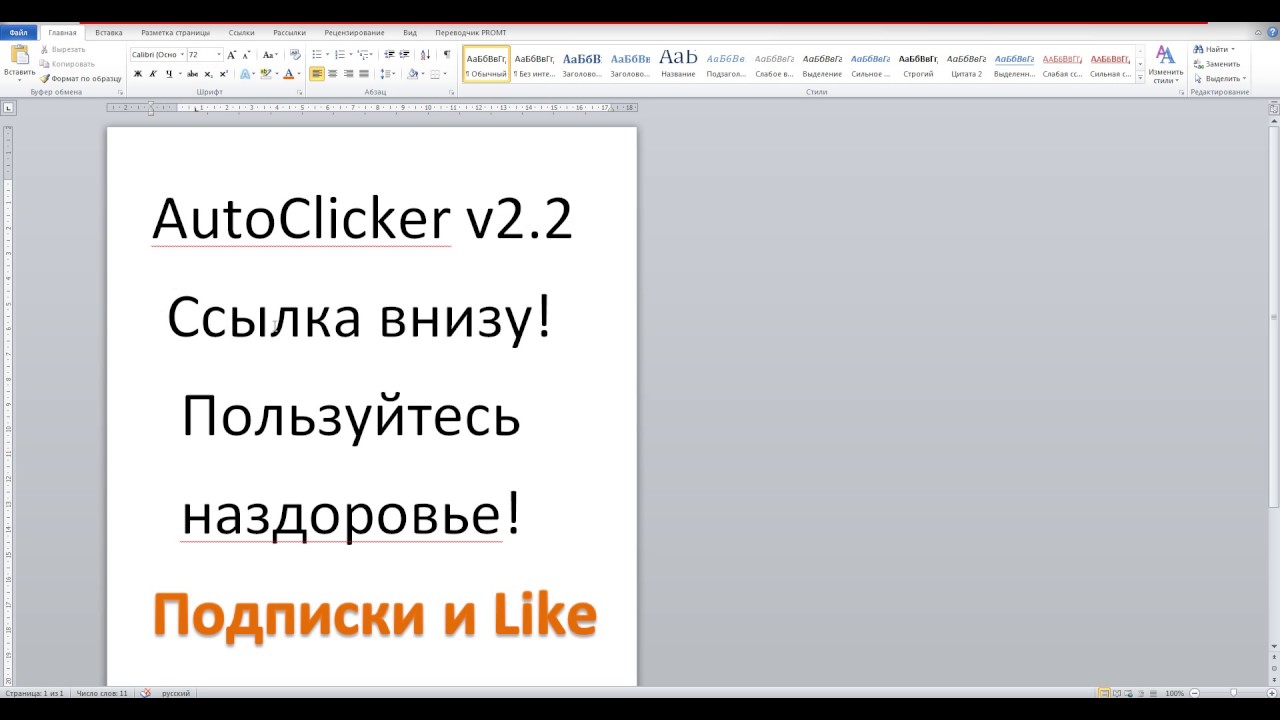Expand the Styles gallery More arrow
1280x720 pixels.
(1140, 77)
